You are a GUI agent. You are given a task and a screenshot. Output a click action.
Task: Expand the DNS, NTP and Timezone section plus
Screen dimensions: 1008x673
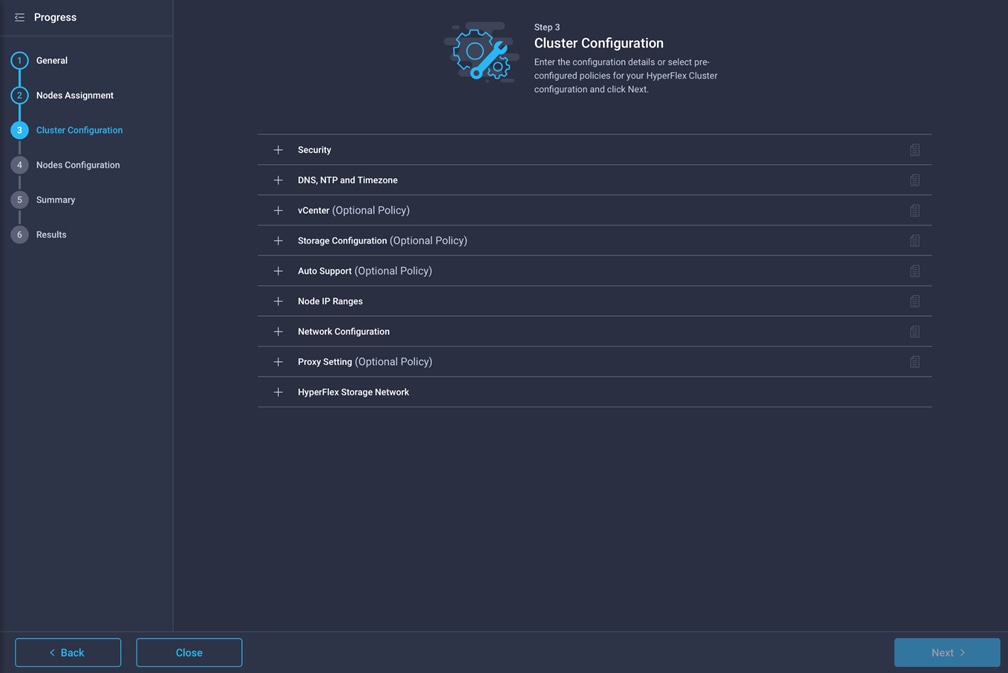[x=278, y=180]
